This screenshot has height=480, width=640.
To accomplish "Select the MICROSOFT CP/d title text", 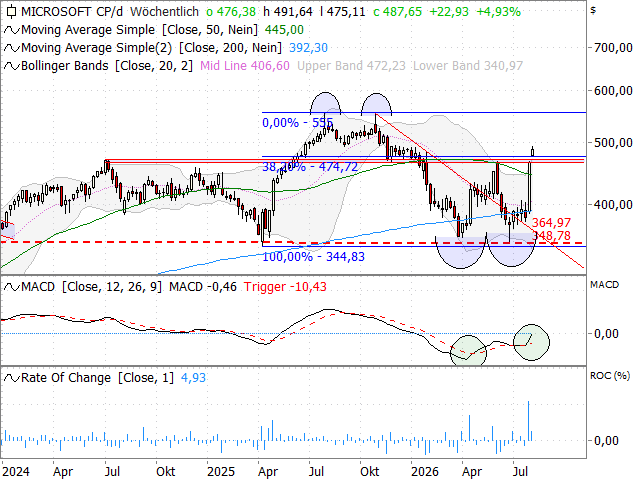I will pos(72,11).
